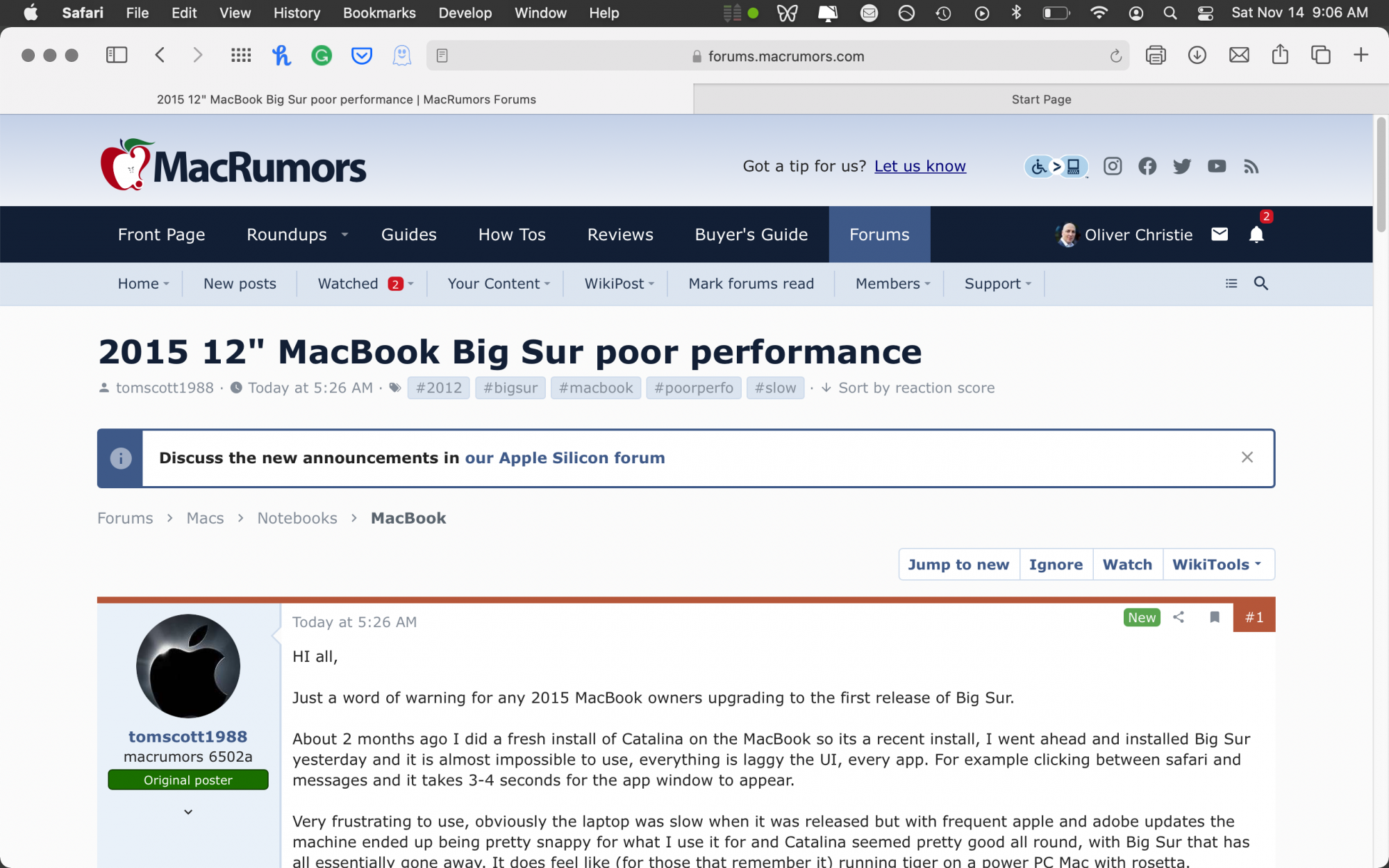
Task: Open the Share menu
Action: point(1280,54)
